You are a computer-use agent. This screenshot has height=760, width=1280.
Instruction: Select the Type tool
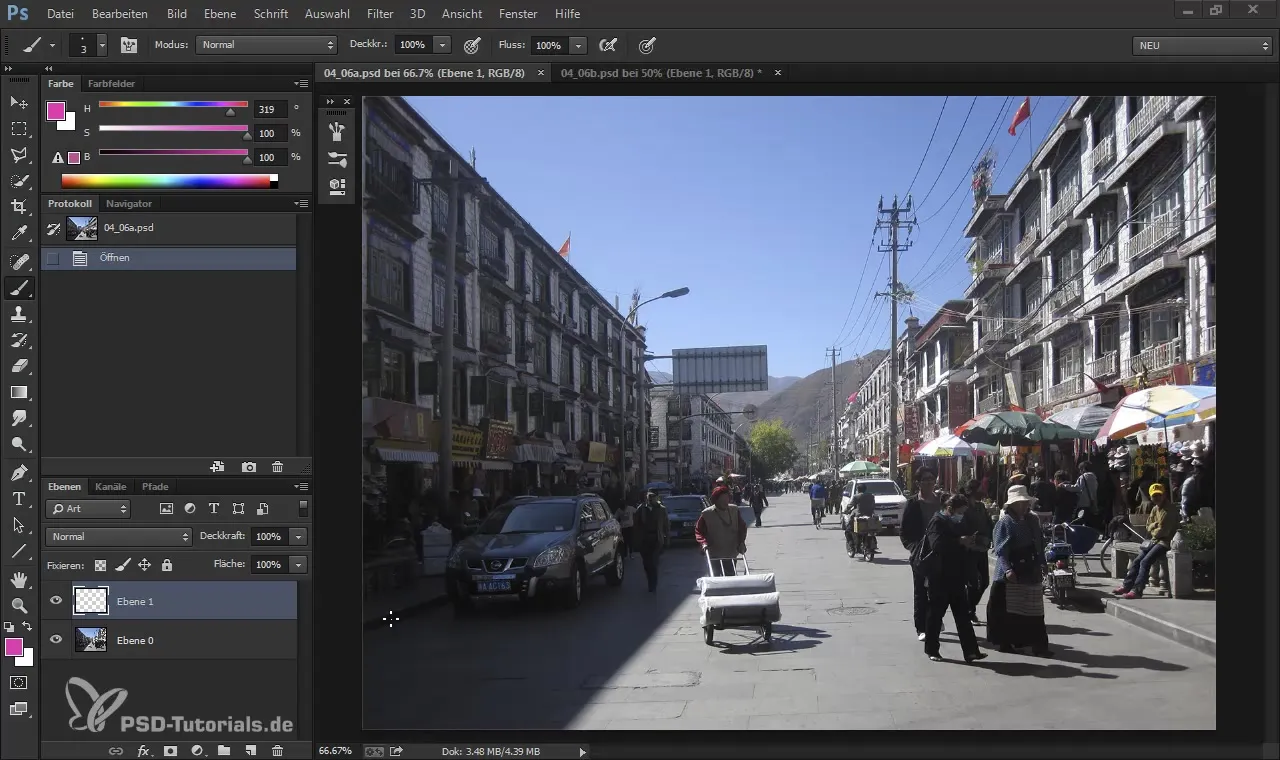point(19,498)
